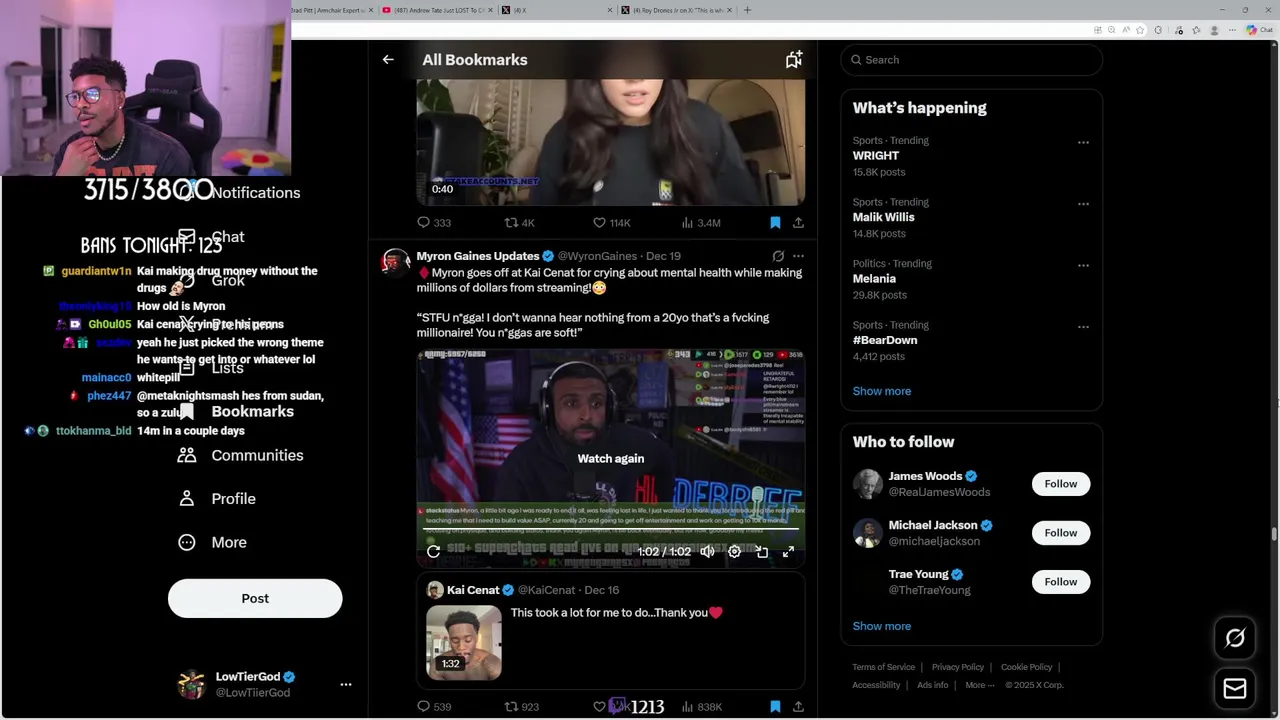1280x720 pixels.
Task: Follow James Woods
Action: pyautogui.click(x=1061, y=484)
